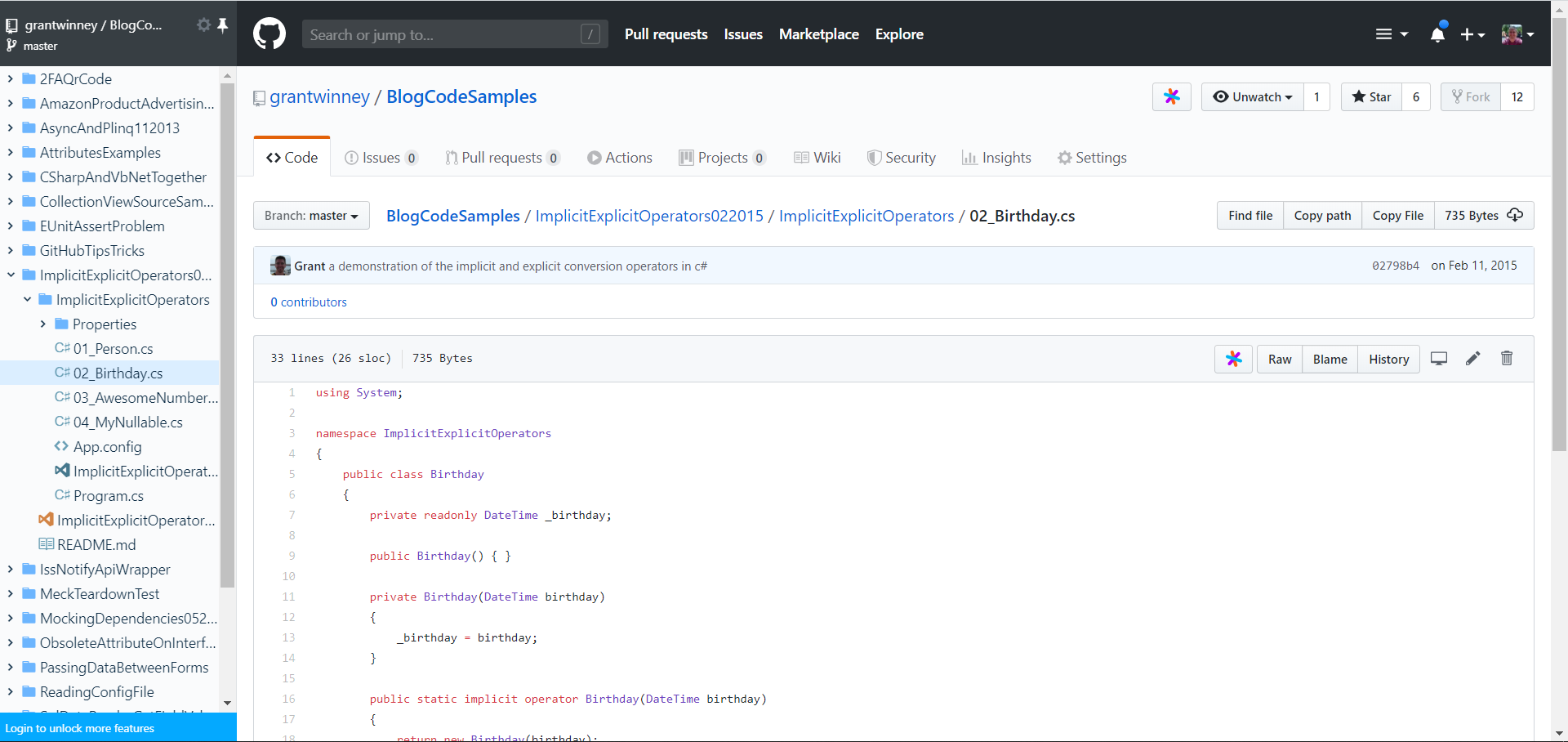Click the Blame button
The image size is (1568, 742).
point(1330,360)
